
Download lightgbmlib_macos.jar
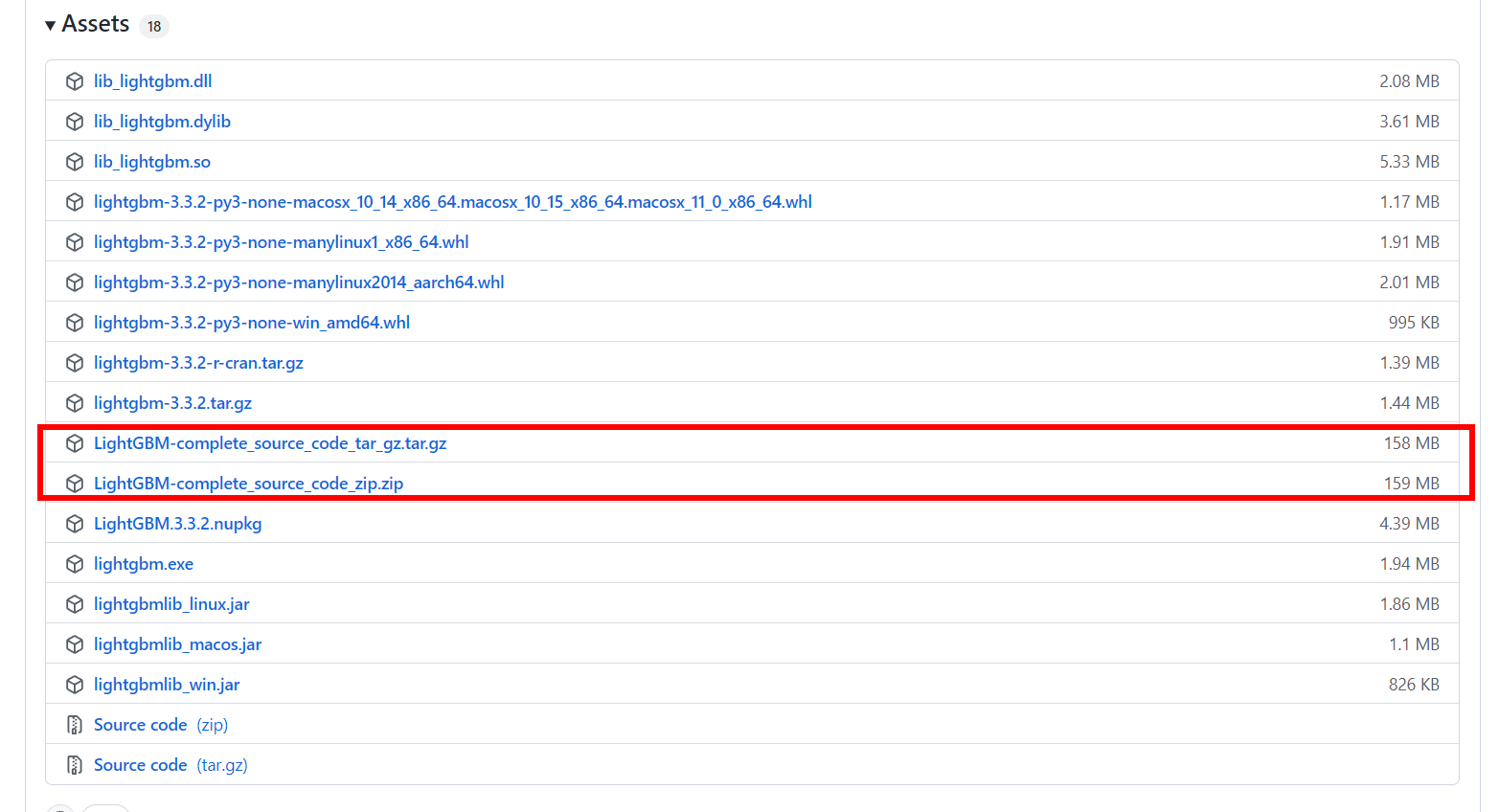point(177,644)
